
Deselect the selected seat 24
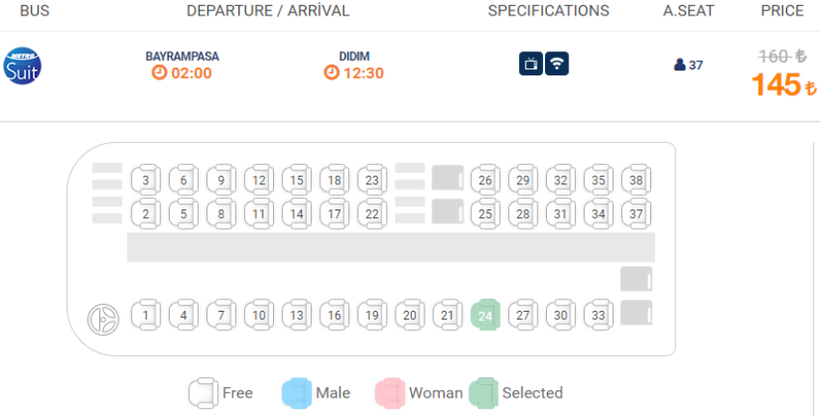pos(485,315)
